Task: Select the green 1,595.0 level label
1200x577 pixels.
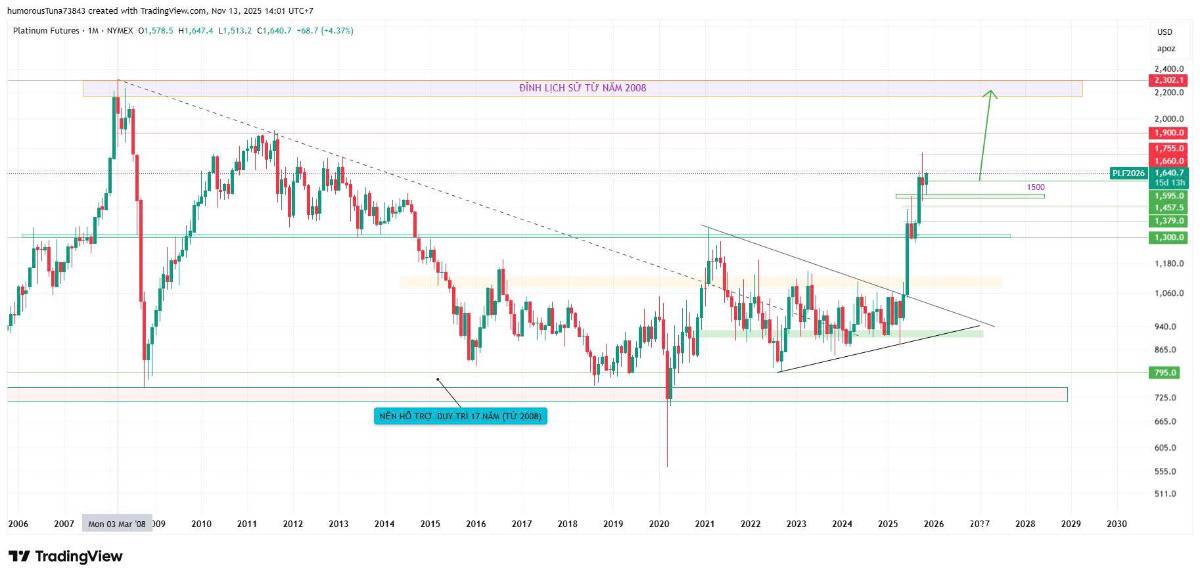Action: pyautogui.click(x=1167, y=196)
